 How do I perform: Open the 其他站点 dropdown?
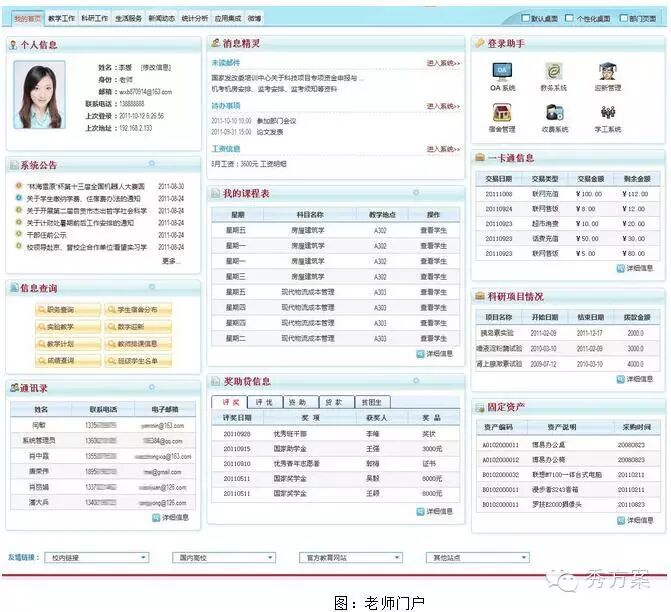[478, 558]
